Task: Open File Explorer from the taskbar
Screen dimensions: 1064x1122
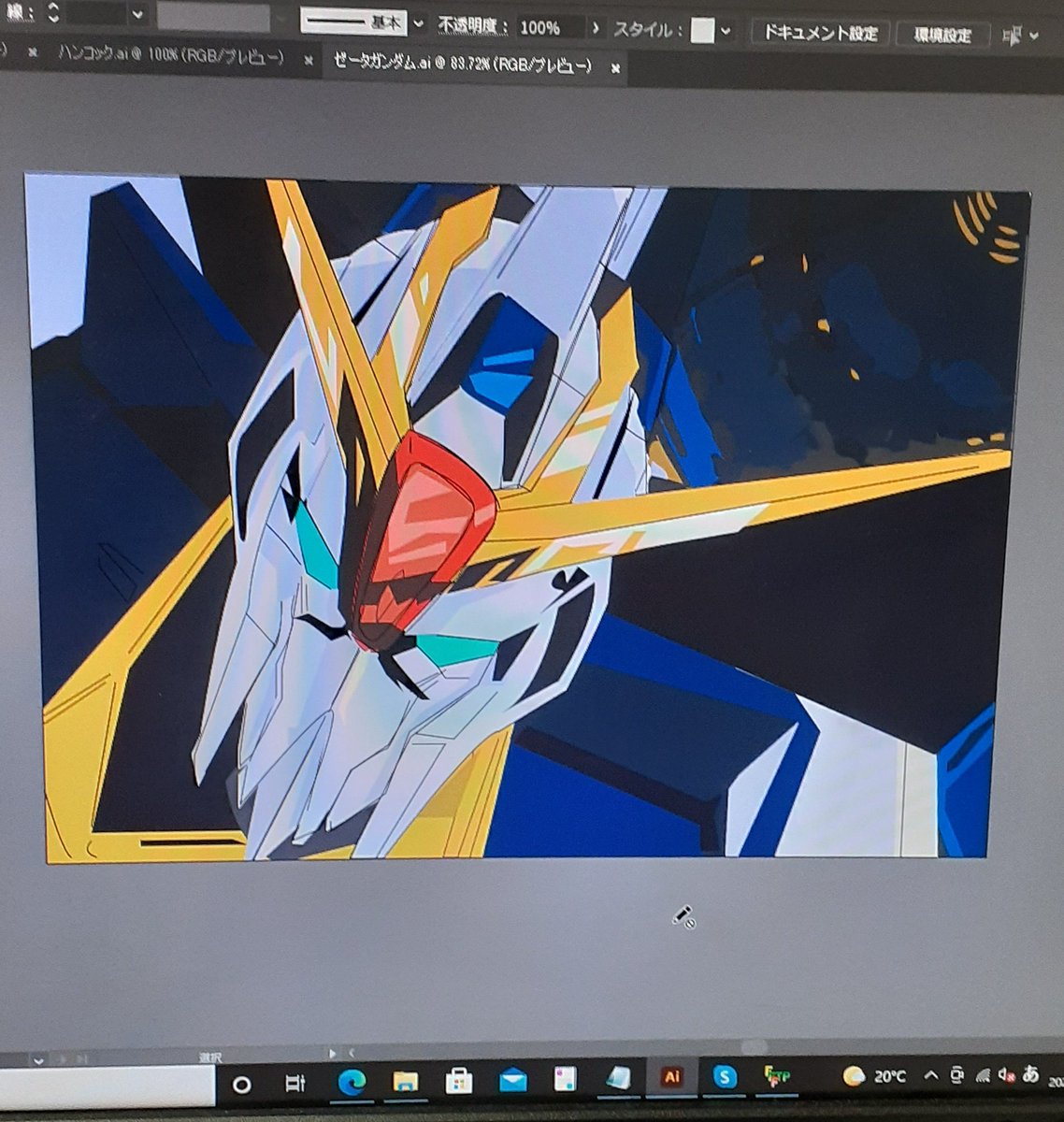Action: [405, 1082]
